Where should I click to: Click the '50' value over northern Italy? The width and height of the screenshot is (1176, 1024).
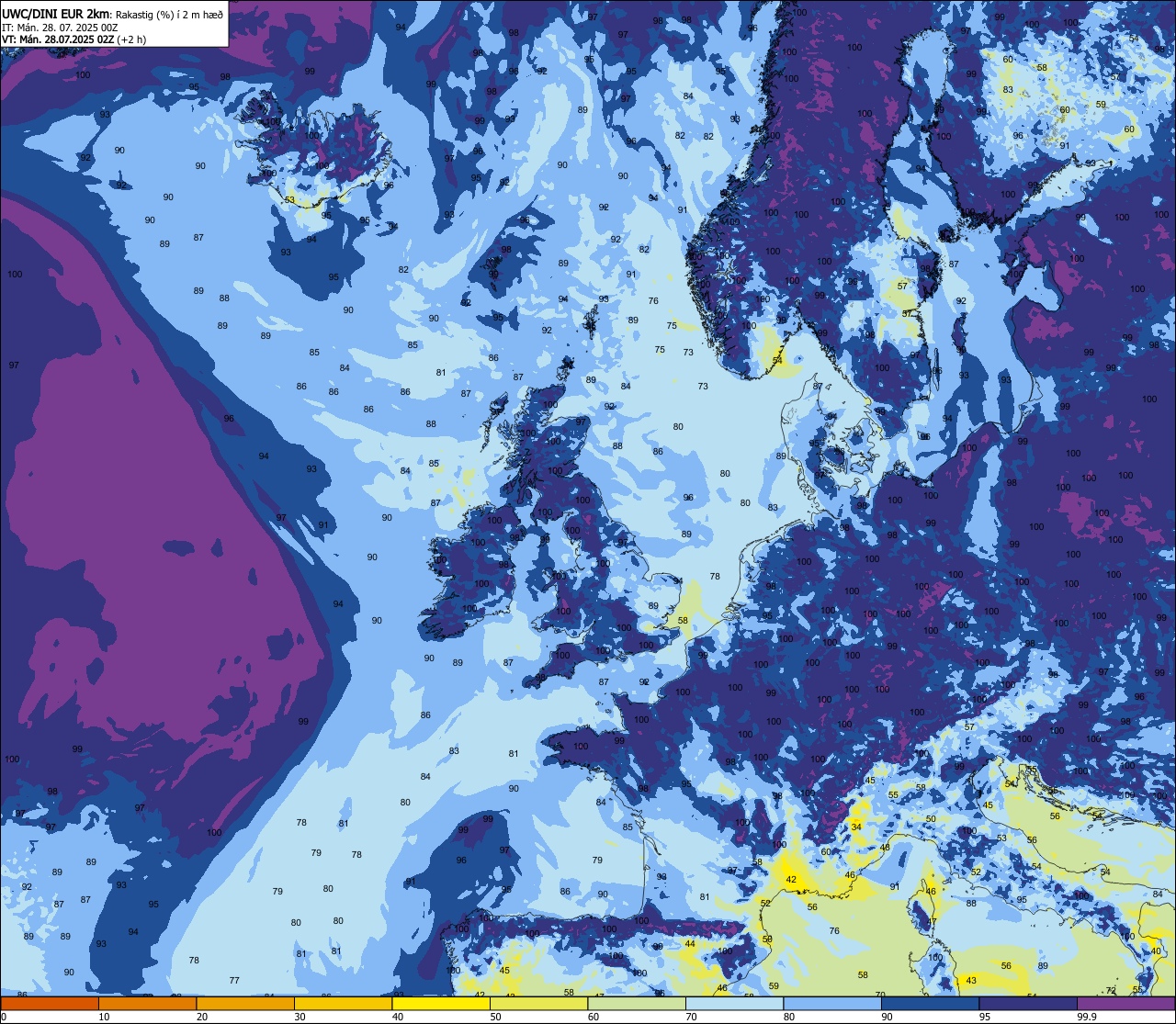[x=931, y=819]
